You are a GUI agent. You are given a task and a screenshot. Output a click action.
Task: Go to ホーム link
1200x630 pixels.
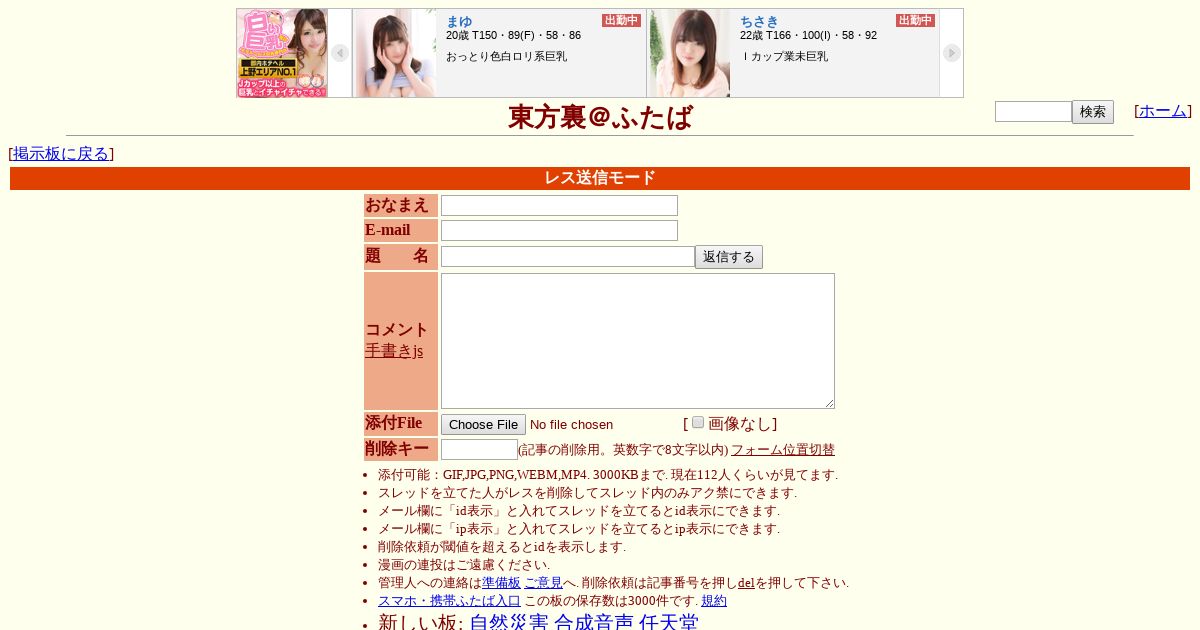[x=1163, y=111]
